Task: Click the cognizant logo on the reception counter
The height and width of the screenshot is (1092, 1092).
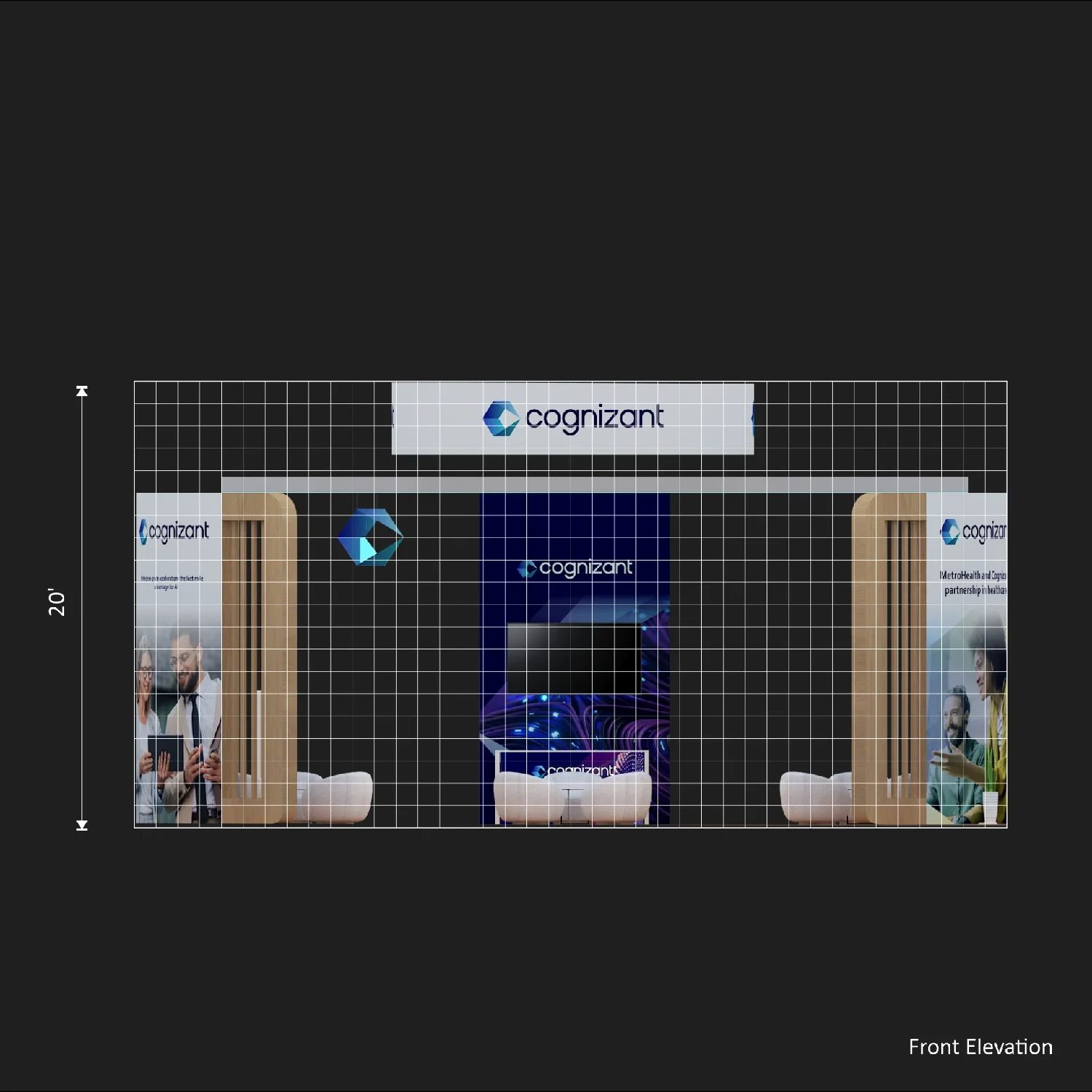Action: click(575, 770)
